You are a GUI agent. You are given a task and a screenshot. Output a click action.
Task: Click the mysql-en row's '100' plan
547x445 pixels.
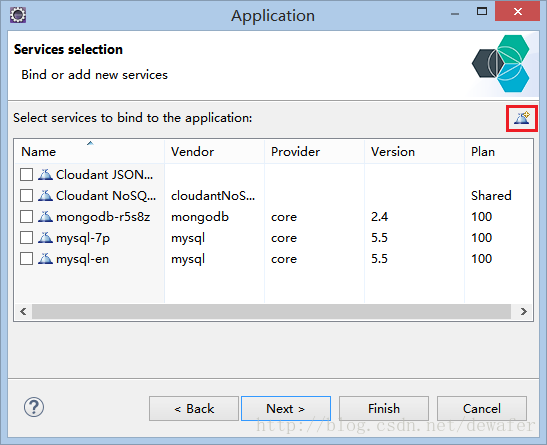(x=481, y=259)
